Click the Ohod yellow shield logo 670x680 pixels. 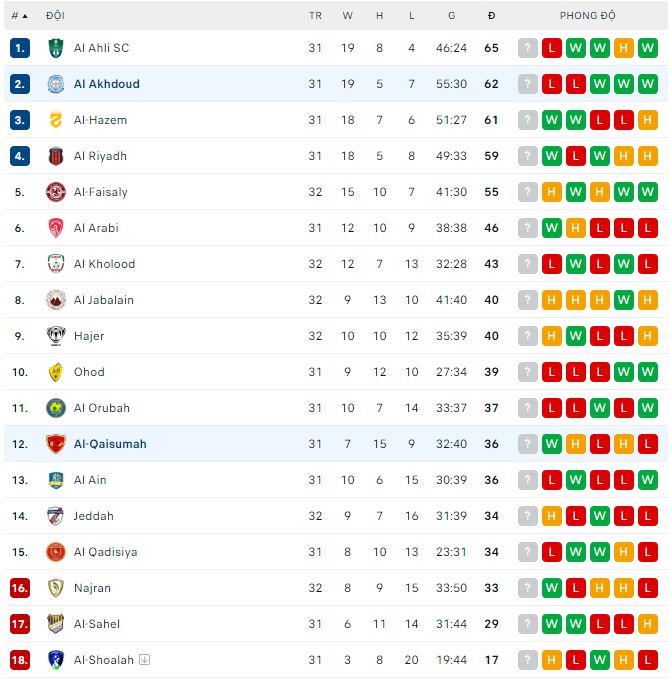pos(56,372)
